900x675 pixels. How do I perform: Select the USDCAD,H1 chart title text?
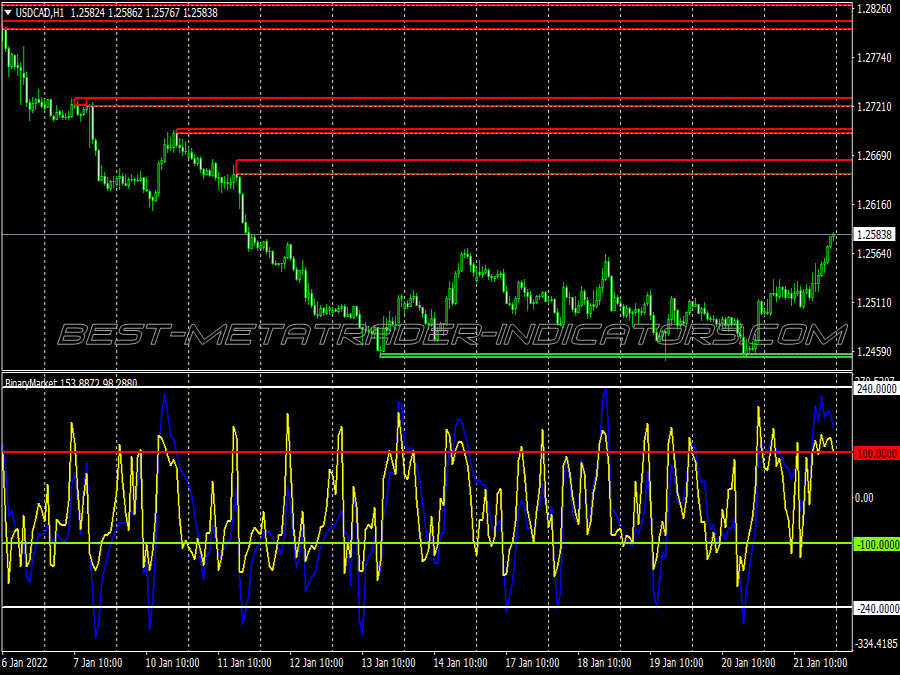pos(40,13)
